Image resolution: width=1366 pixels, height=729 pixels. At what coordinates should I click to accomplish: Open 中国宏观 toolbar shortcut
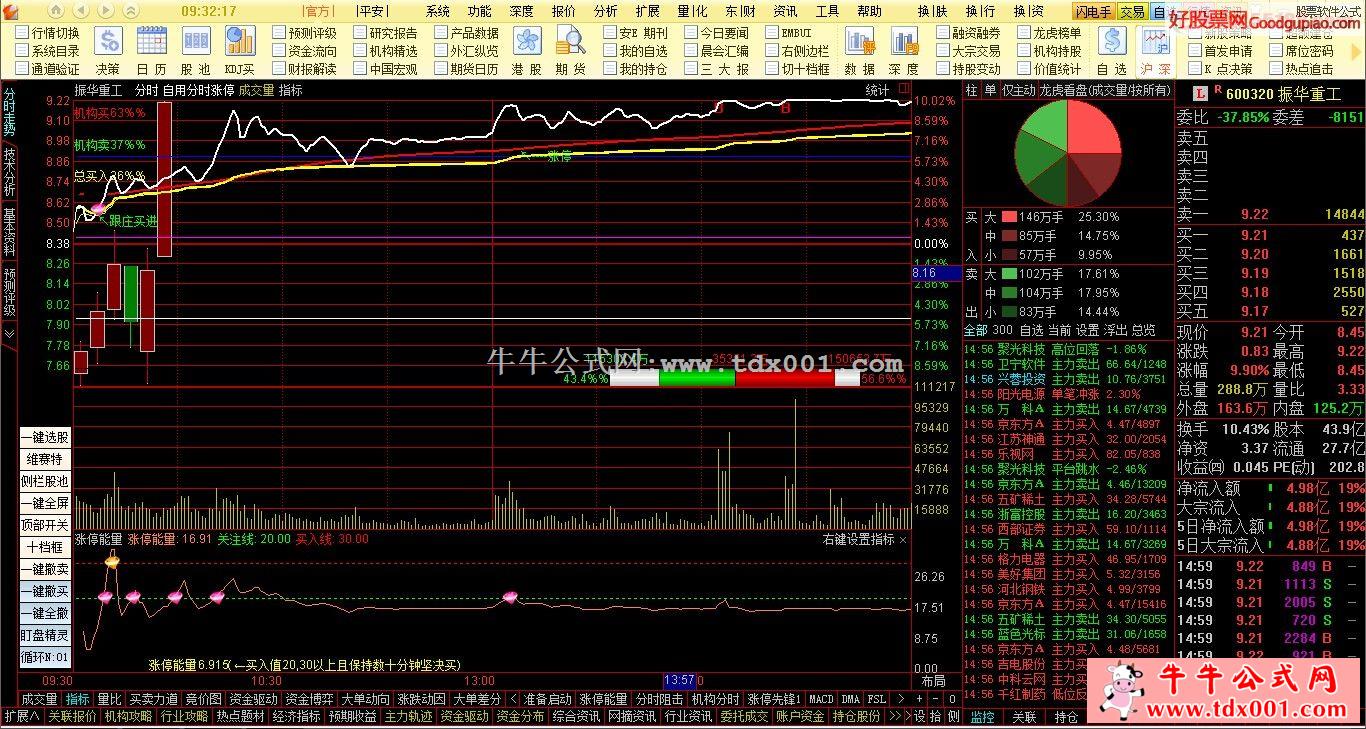pos(384,69)
